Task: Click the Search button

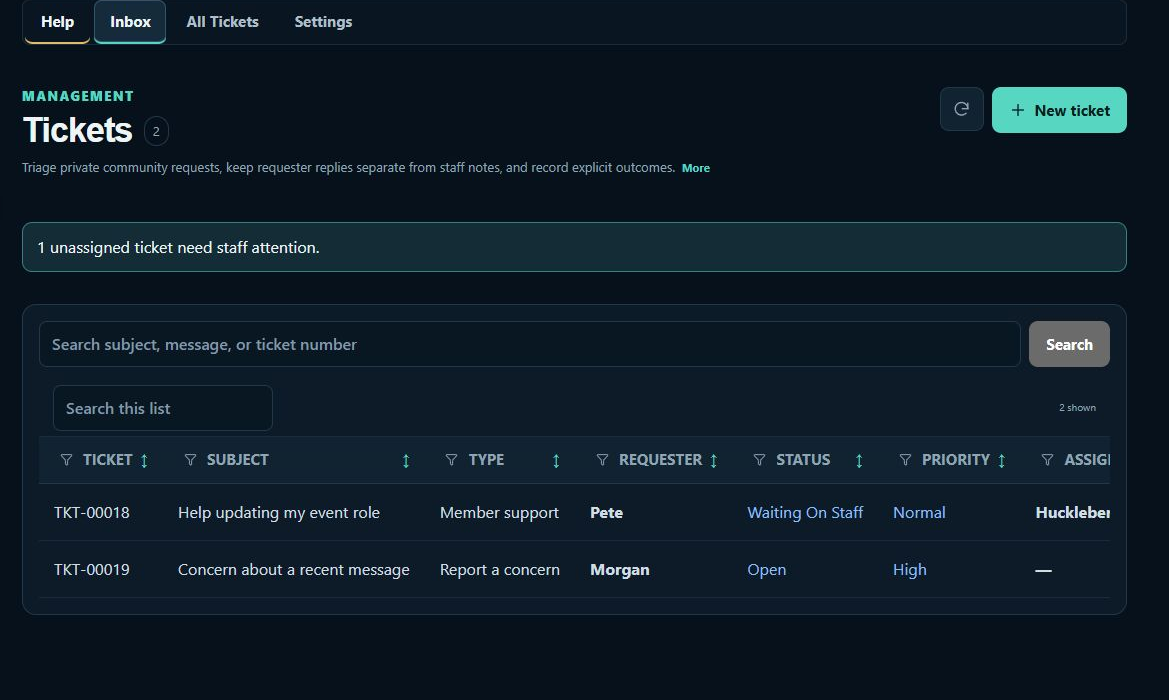Action: pos(1069,344)
